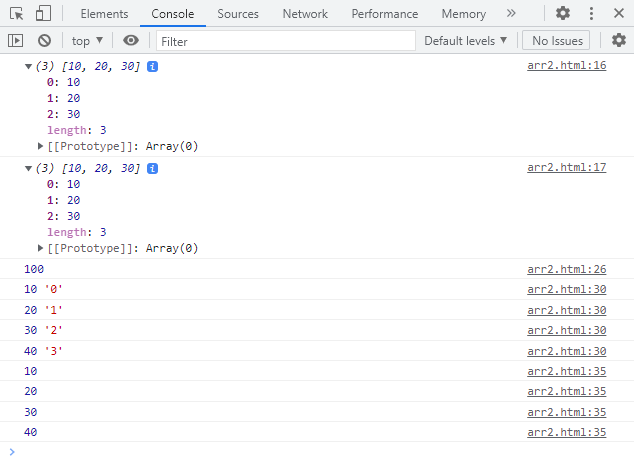
Task: Open arr2.html:35 link beside output 40
Action: tap(566, 432)
